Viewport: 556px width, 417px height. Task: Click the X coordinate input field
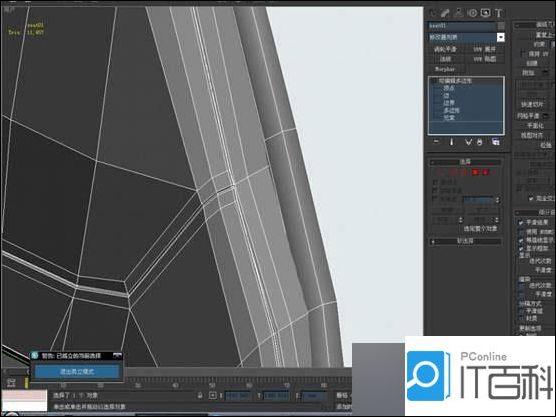tap(238, 396)
